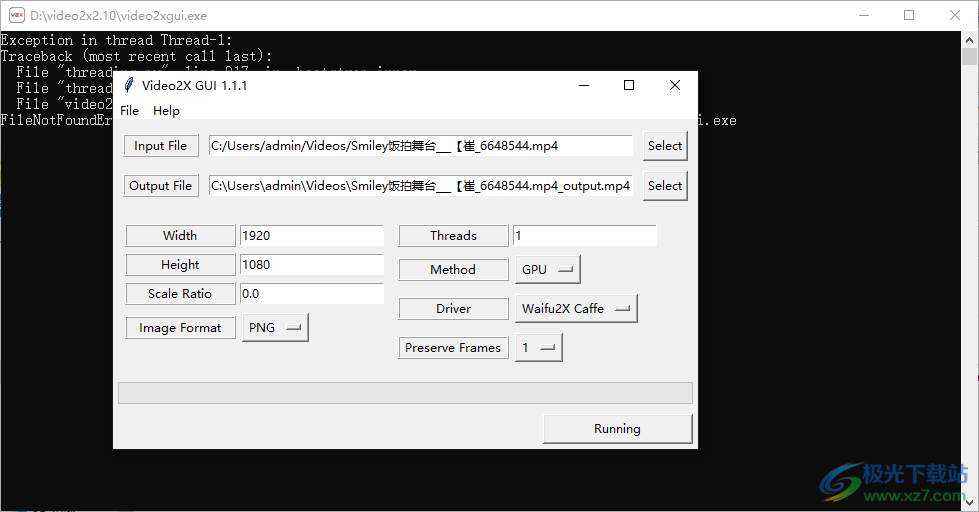Click the Height label button
The width and height of the screenshot is (979, 512).
pyautogui.click(x=180, y=265)
